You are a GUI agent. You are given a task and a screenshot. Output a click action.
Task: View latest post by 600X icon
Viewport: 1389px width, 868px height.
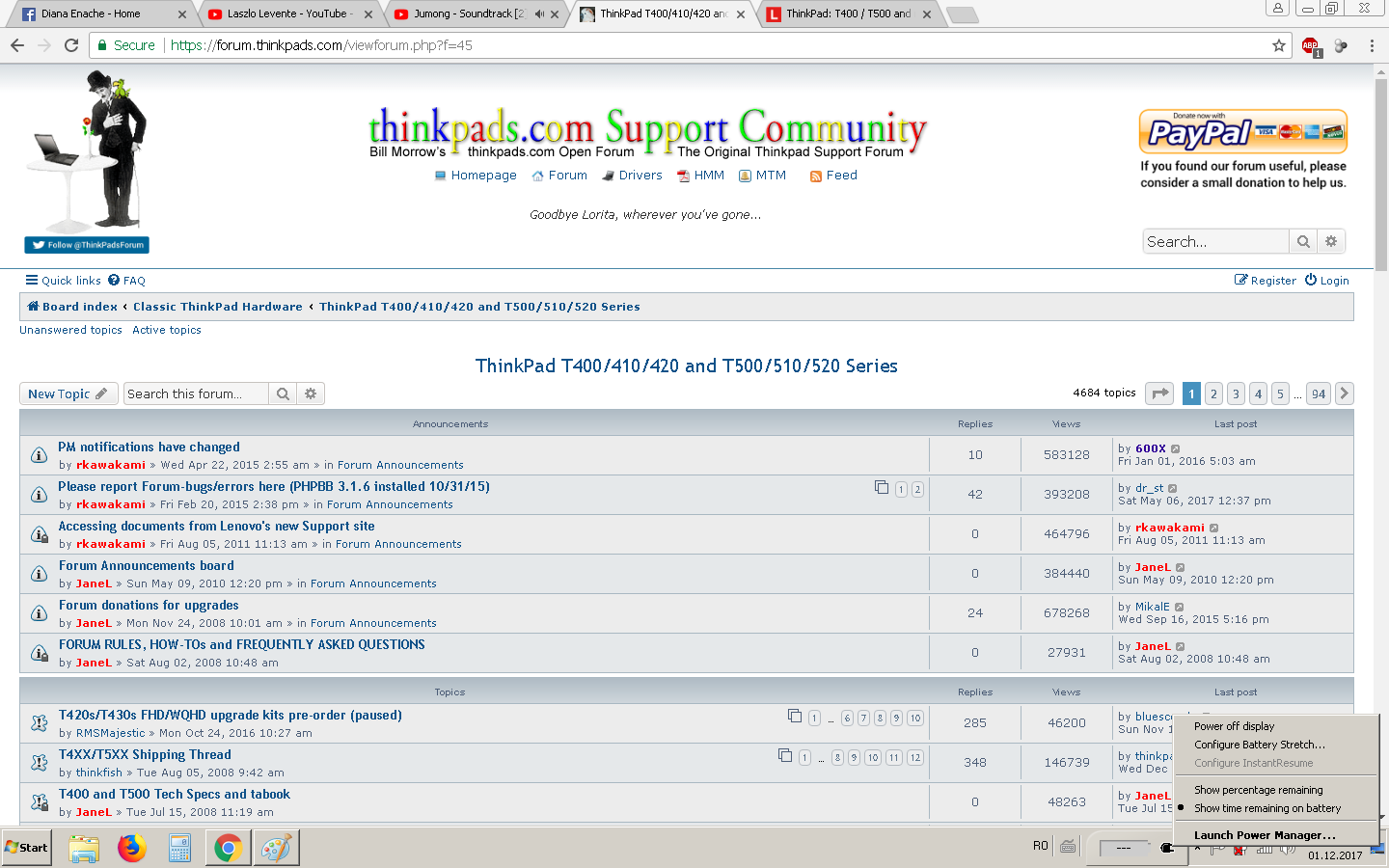tap(1175, 448)
